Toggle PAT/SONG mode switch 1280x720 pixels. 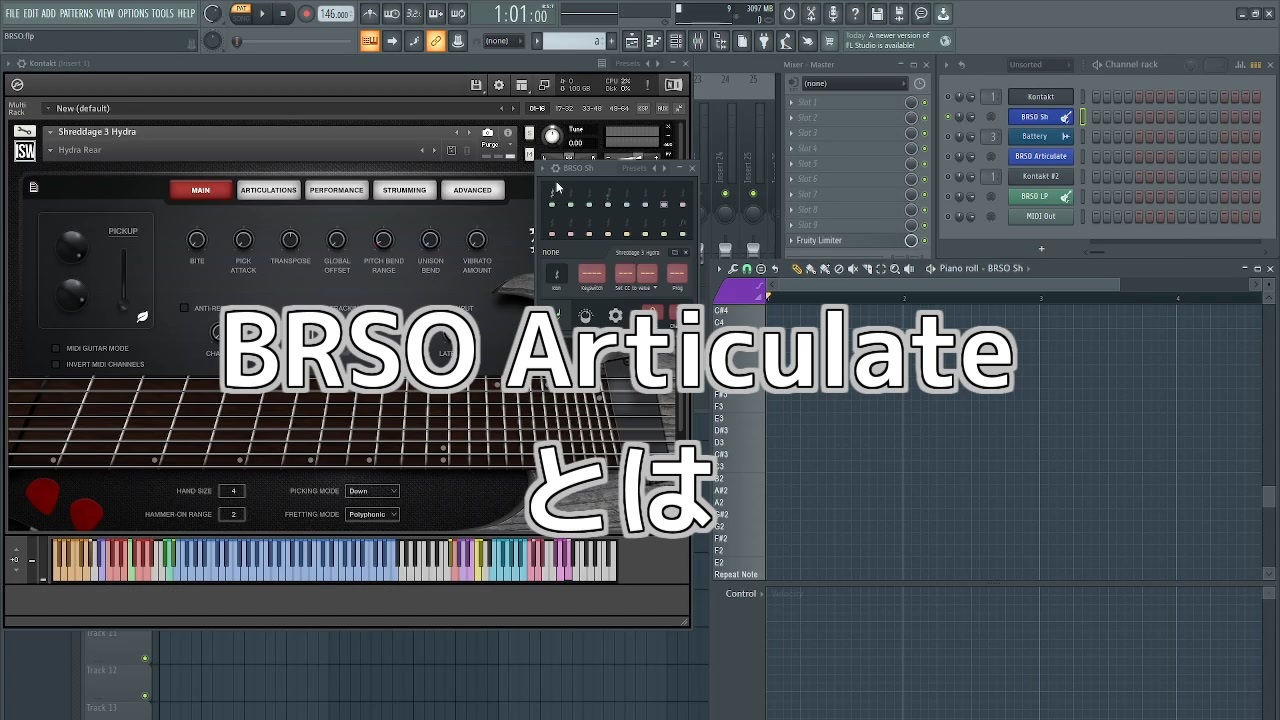[241, 14]
